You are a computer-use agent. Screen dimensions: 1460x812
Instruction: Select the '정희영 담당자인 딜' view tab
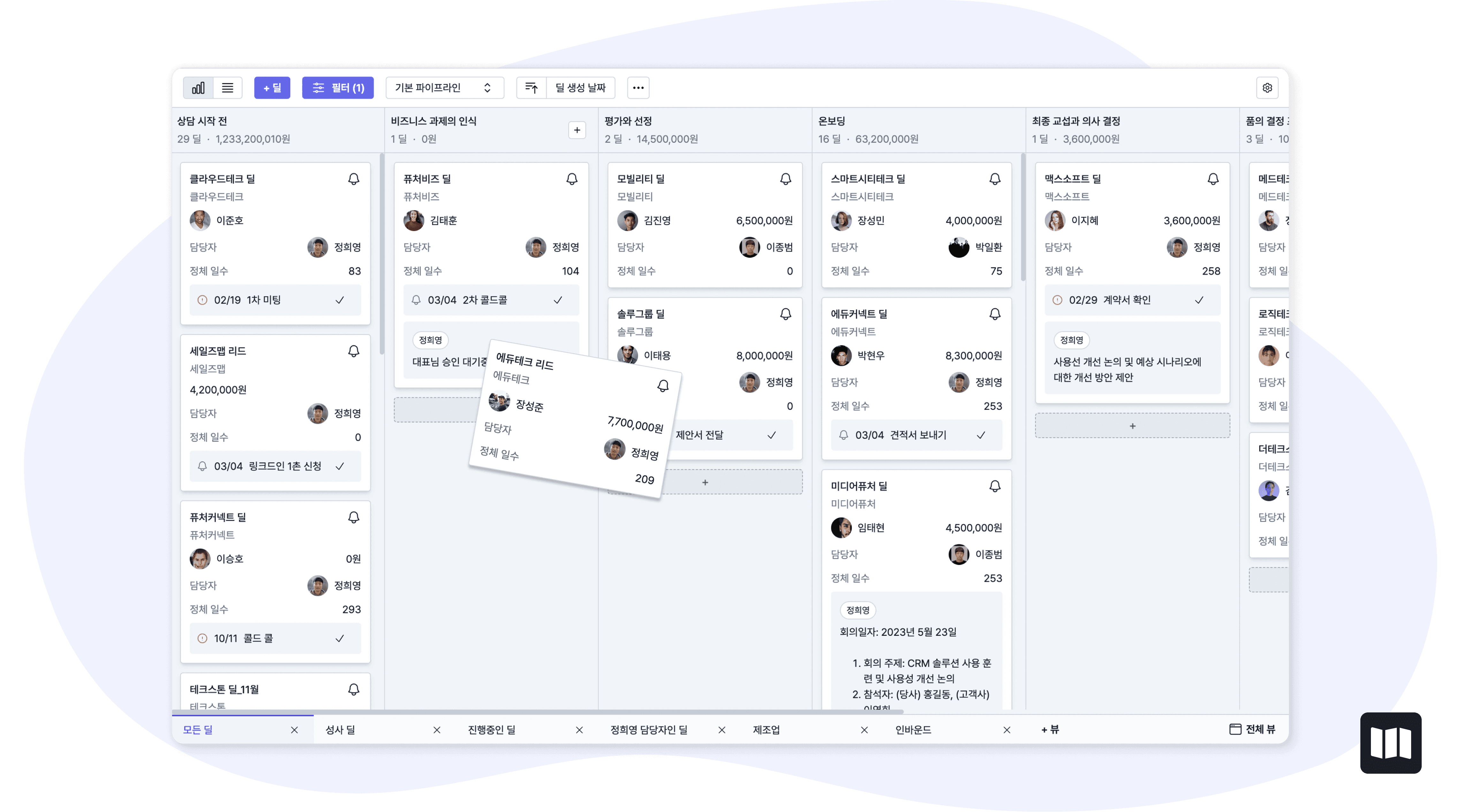pos(648,730)
